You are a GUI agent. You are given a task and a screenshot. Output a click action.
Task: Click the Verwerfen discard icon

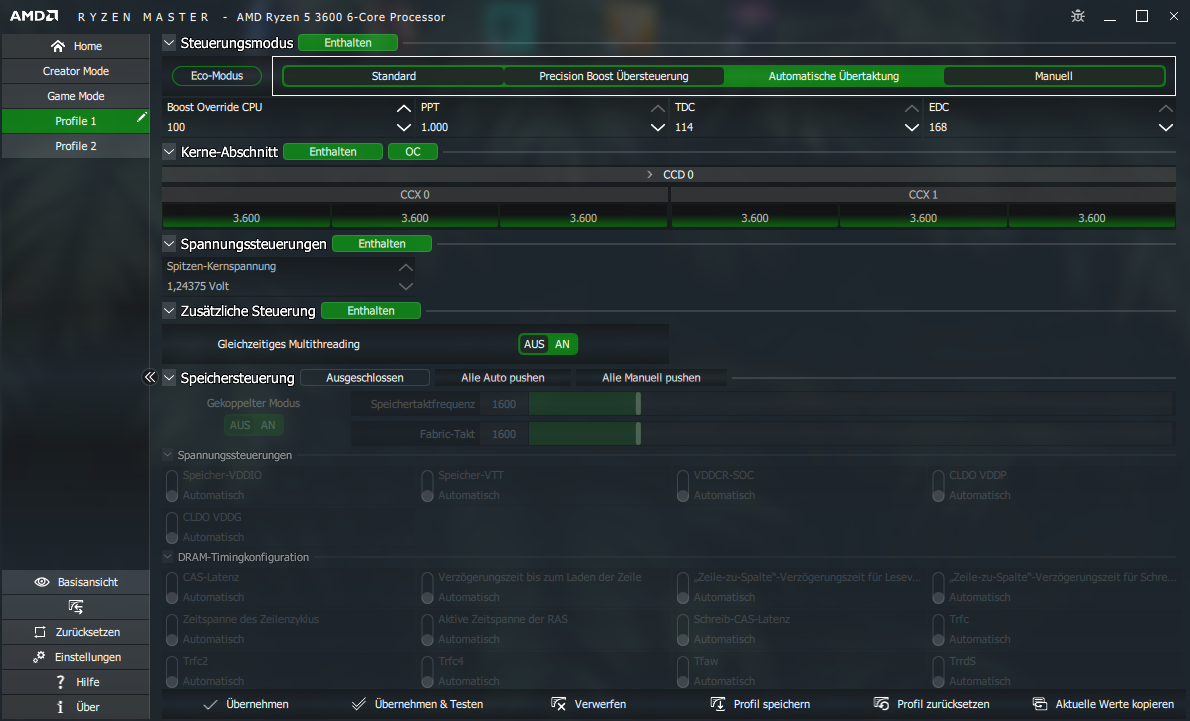pyautogui.click(x=559, y=704)
